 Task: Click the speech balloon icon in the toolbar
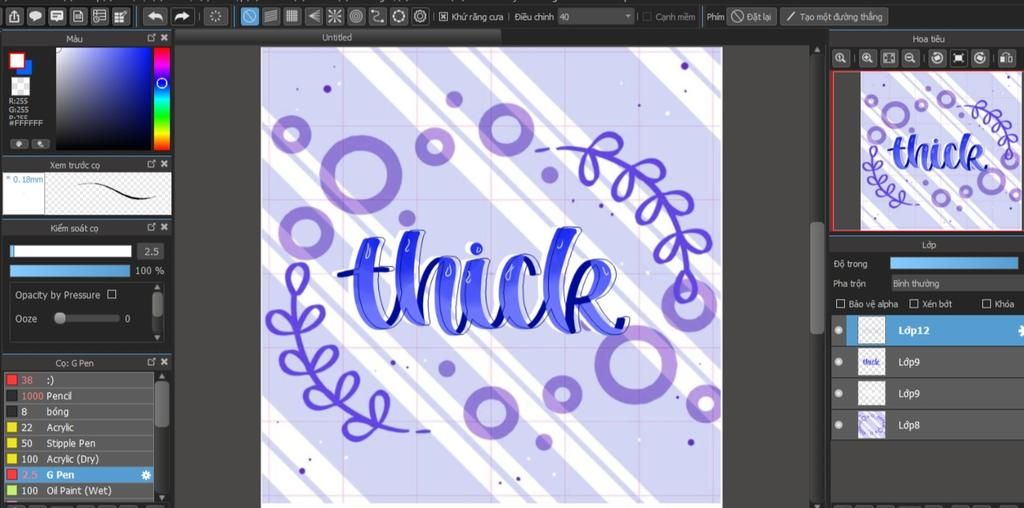tap(35, 16)
